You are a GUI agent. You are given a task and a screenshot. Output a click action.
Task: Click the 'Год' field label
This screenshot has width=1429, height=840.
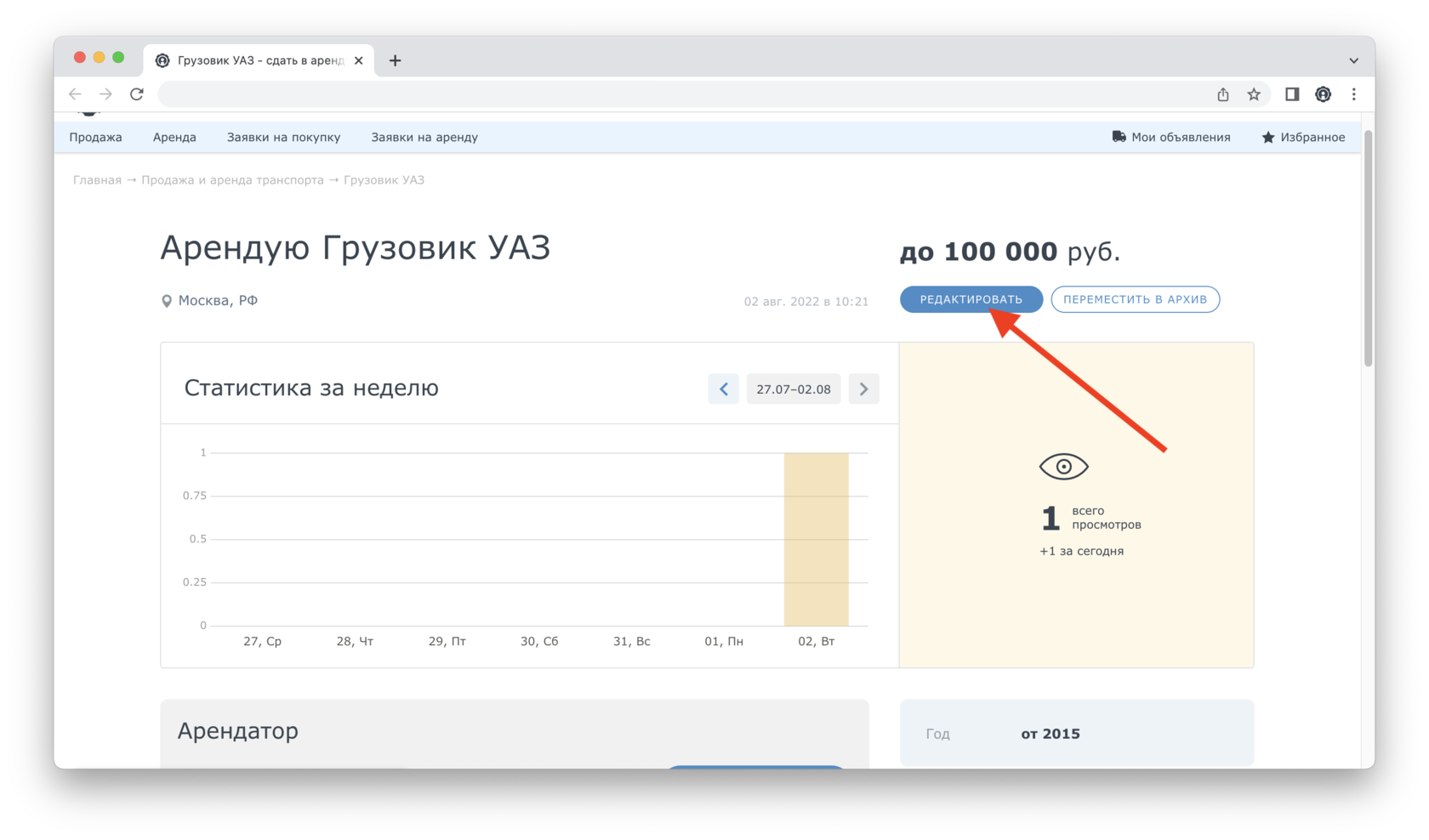click(x=937, y=734)
